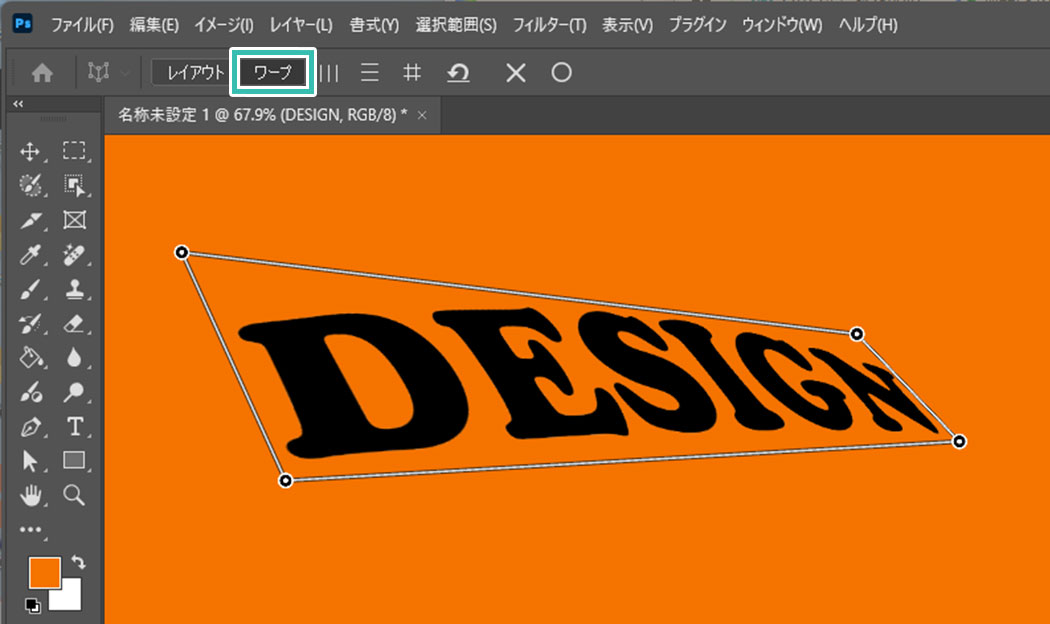This screenshot has height=624, width=1050.
Task: Select the Pen tool
Action: (30, 427)
